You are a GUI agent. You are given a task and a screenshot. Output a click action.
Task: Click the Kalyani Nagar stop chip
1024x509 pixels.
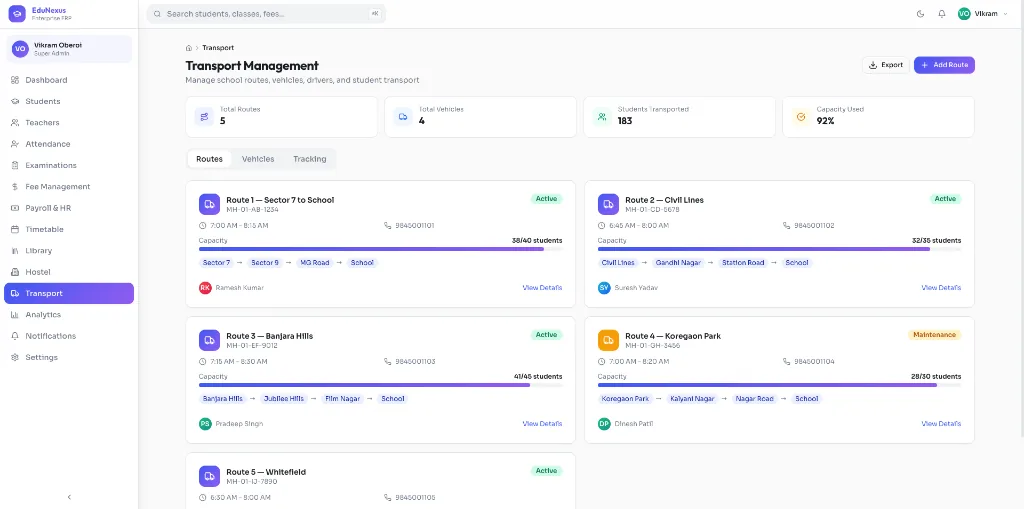point(692,399)
